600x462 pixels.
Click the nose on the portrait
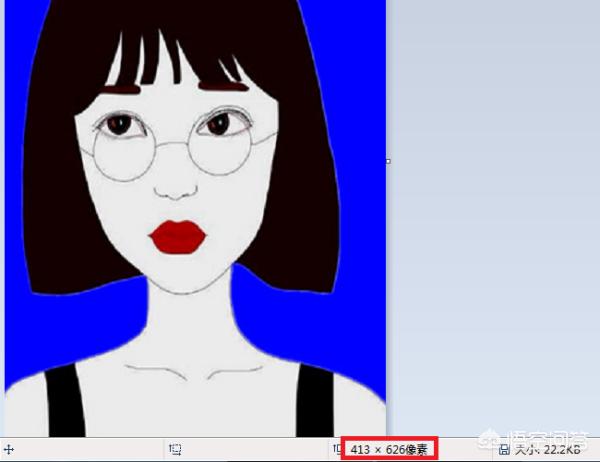176,188
